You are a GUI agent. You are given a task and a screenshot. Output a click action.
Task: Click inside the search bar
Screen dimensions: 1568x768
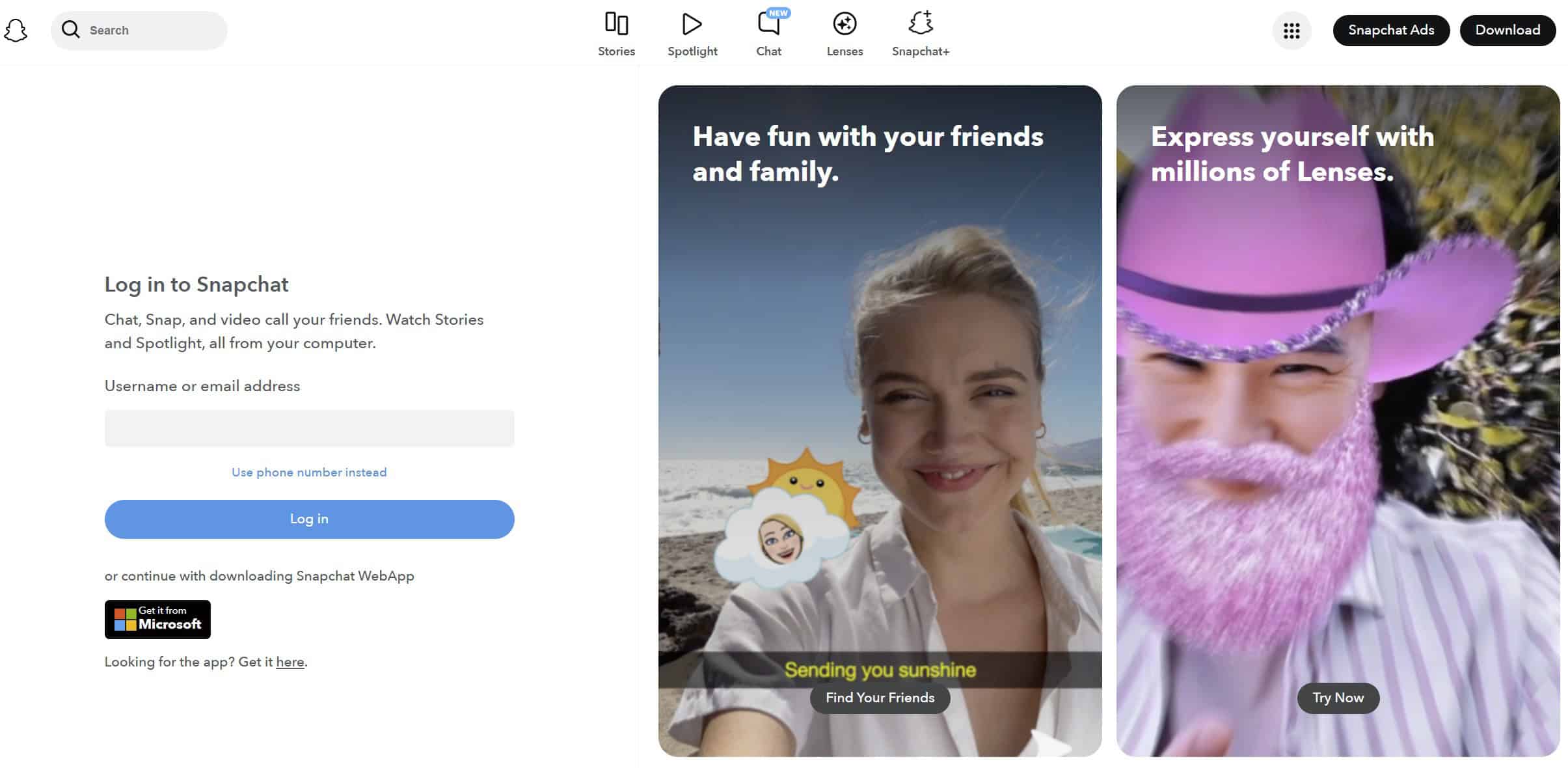(140, 30)
